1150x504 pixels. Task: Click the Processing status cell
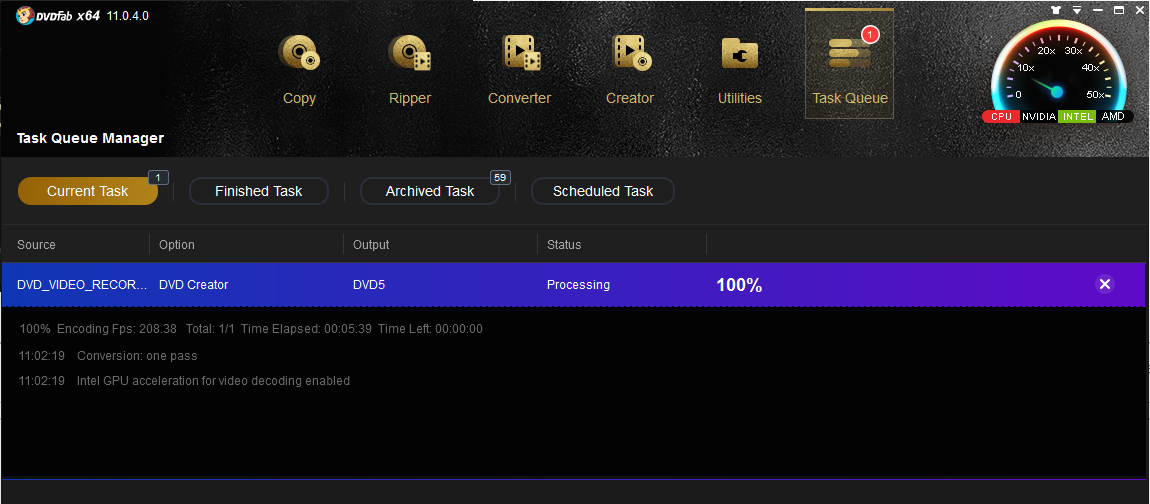tap(578, 285)
